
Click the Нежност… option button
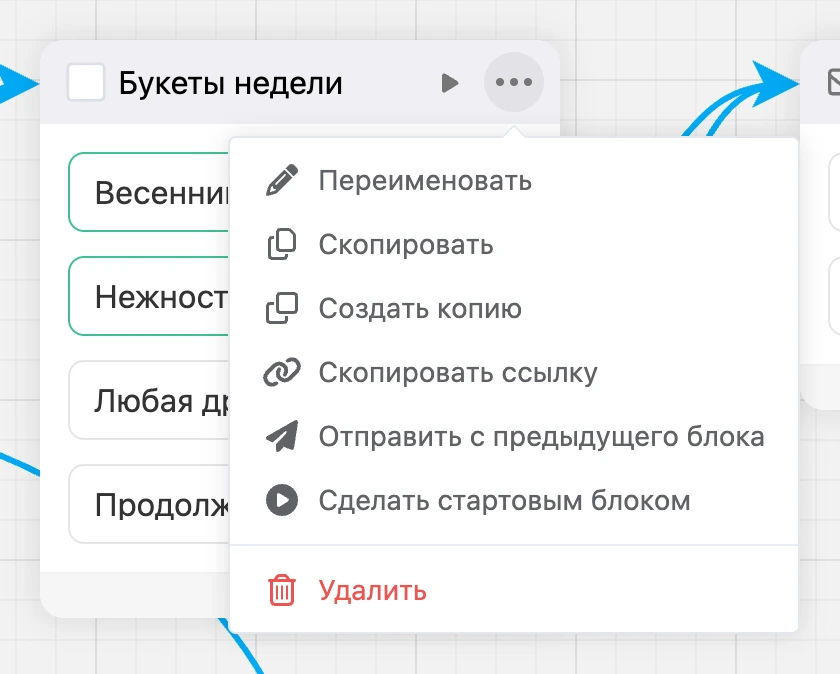pyautogui.click(x=149, y=296)
